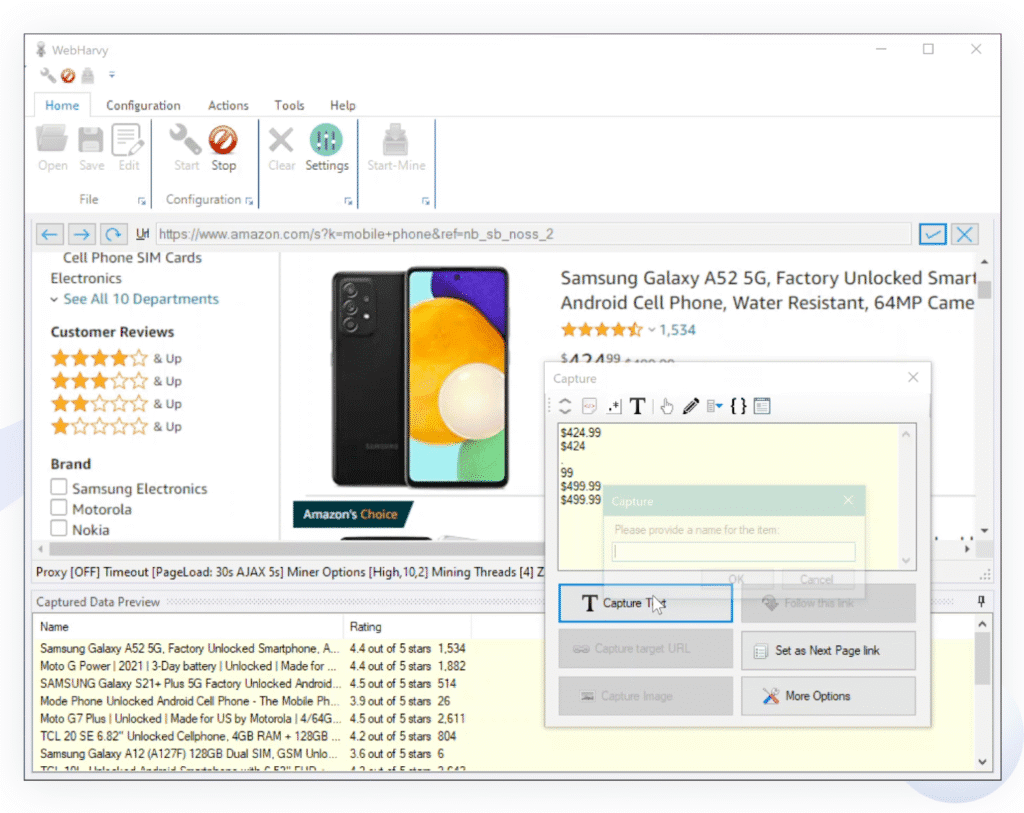
Task: Click the curly braces icon in Capture toolbar
Action: 738,406
